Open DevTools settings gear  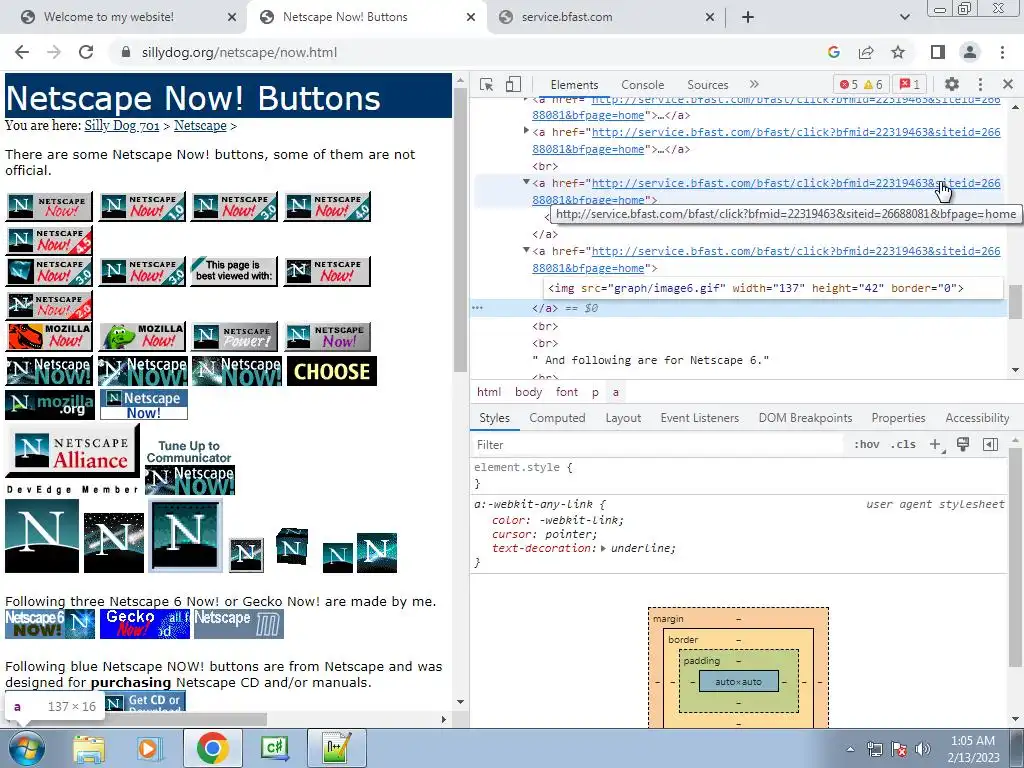952,84
